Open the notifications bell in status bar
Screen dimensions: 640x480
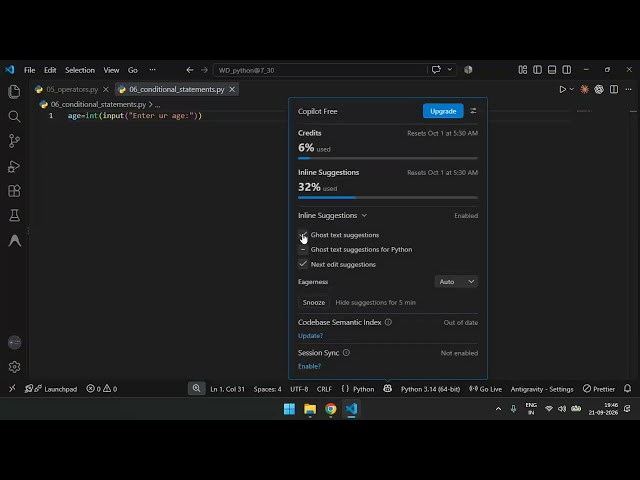[627, 389]
